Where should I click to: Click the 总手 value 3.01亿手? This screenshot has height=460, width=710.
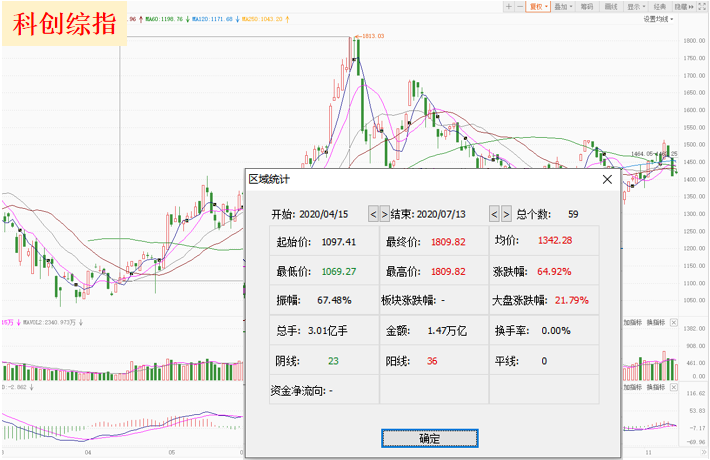[x=328, y=331]
